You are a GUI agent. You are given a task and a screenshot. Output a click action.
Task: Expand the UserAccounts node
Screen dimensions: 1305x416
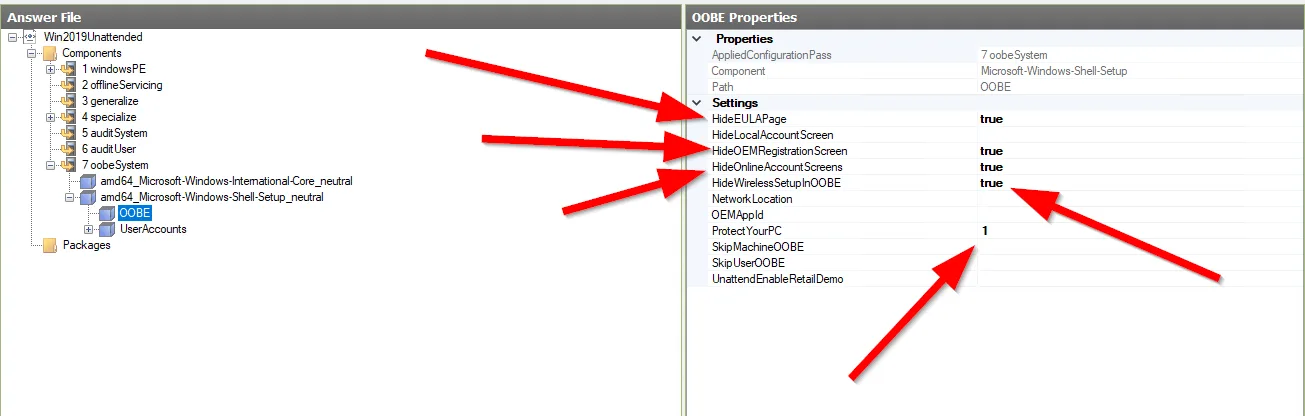coord(89,229)
